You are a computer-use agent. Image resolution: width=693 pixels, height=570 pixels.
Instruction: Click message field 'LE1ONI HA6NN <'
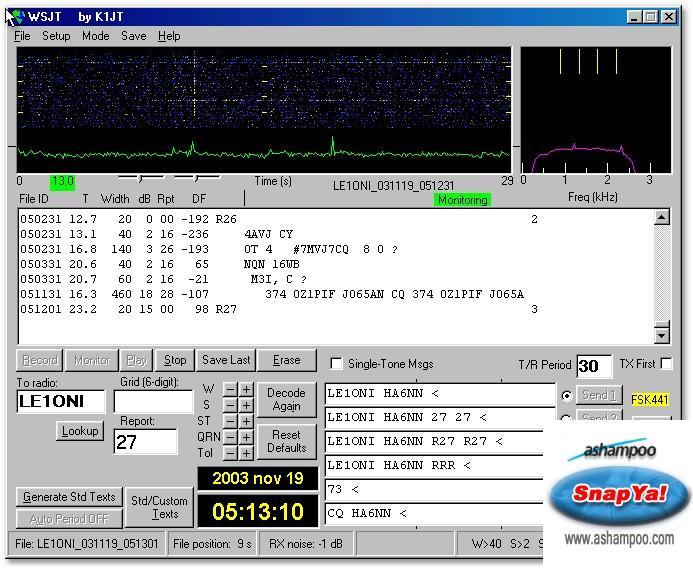point(440,394)
